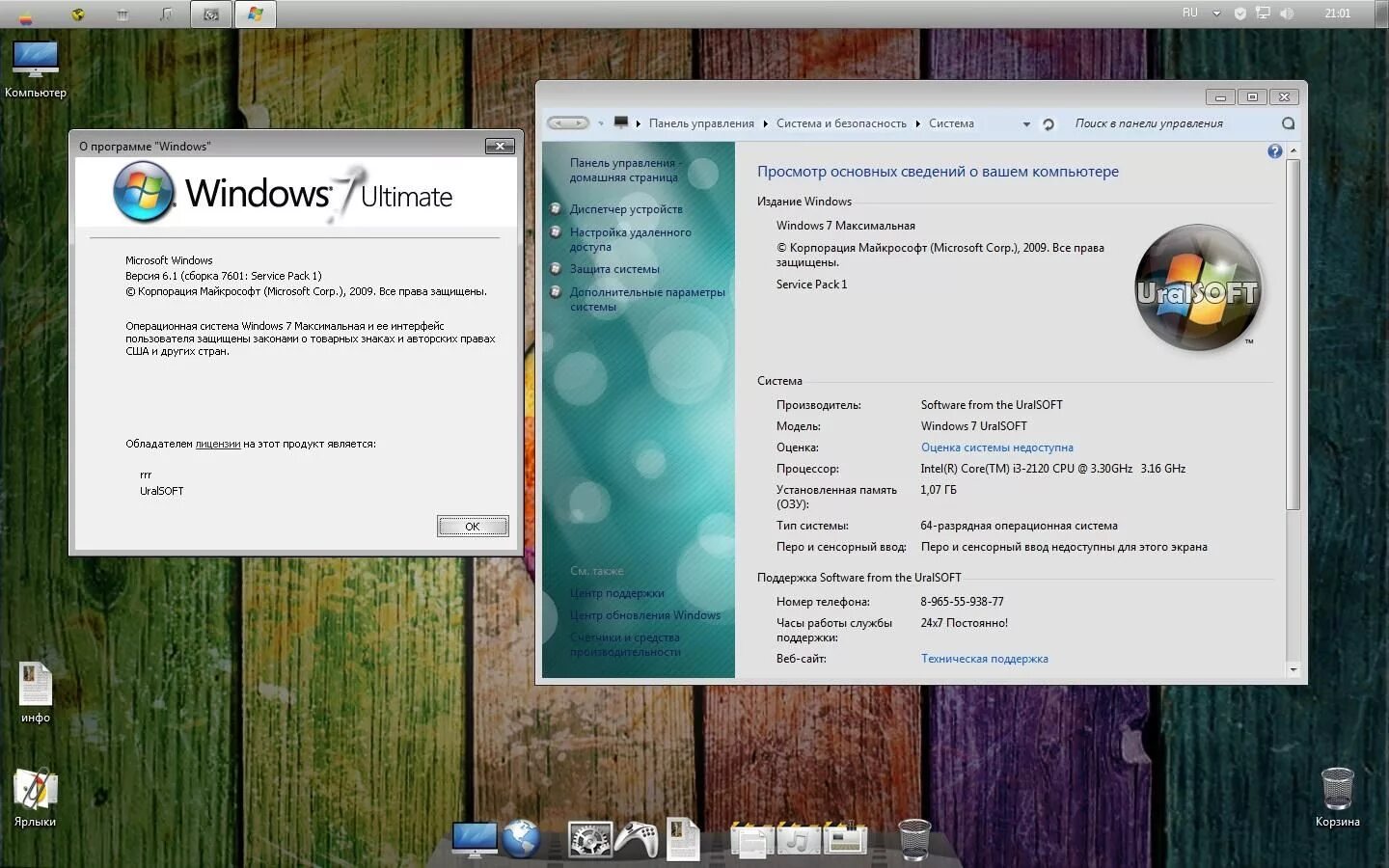Viewport: 1389px width, 868px height.
Task: Click the computer icon in address bar
Action: coord(621,122)
